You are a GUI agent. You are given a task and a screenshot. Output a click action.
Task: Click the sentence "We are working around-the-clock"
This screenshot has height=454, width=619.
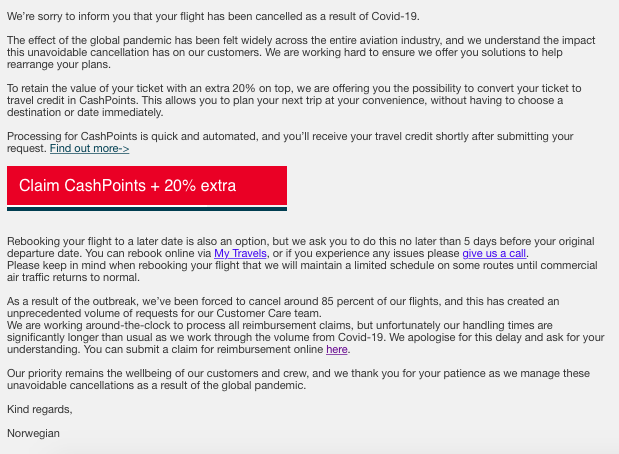(306, 337)
